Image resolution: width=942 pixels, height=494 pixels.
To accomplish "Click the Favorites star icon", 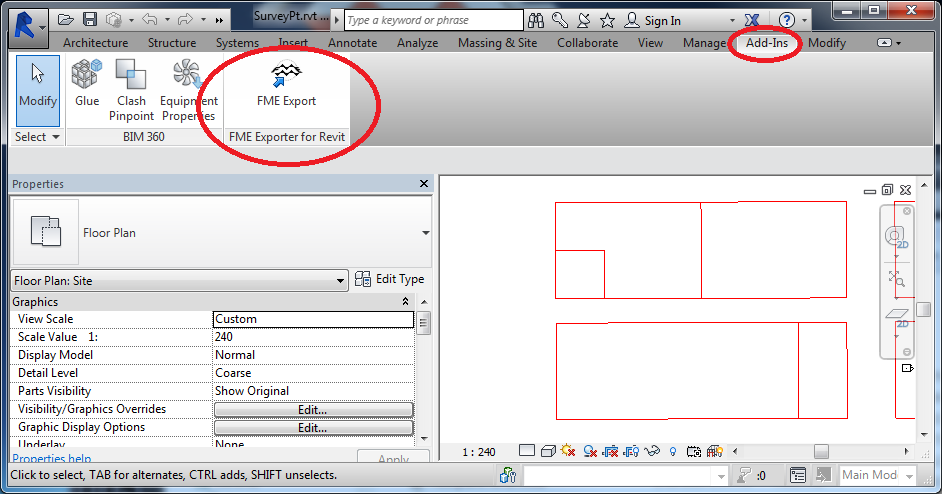I will (607, 20).
